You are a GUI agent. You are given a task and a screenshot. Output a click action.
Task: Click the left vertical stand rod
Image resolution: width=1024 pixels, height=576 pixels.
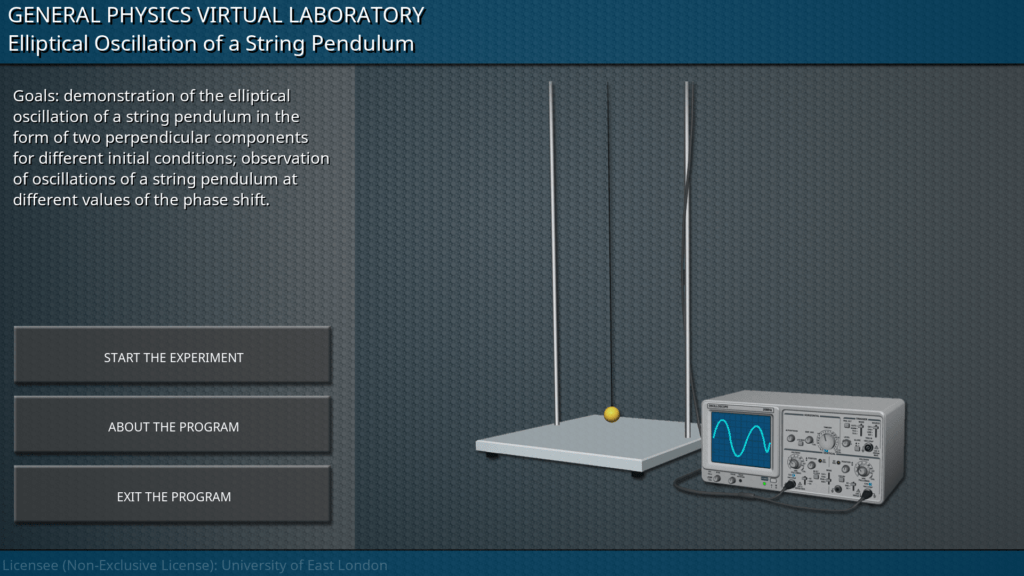pyautogui.click(x=553, y=250)
